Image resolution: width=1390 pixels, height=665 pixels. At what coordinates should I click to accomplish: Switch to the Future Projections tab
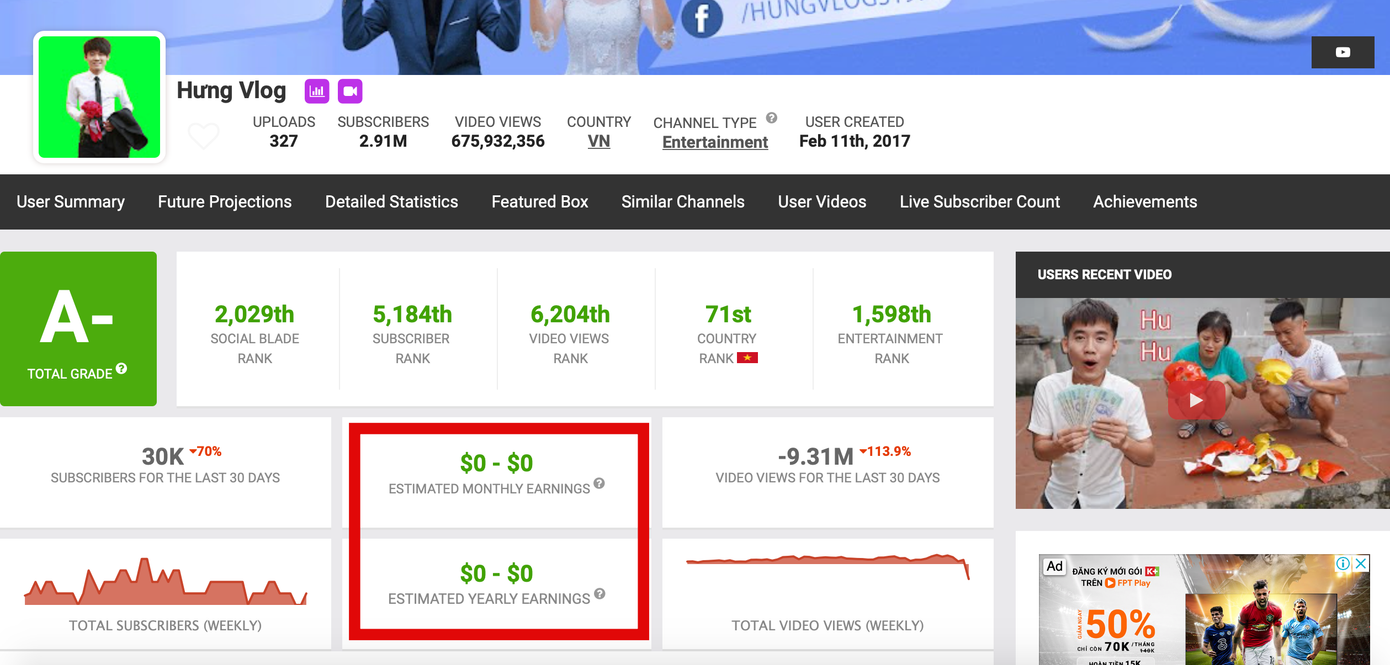click(x=224, y=201)
